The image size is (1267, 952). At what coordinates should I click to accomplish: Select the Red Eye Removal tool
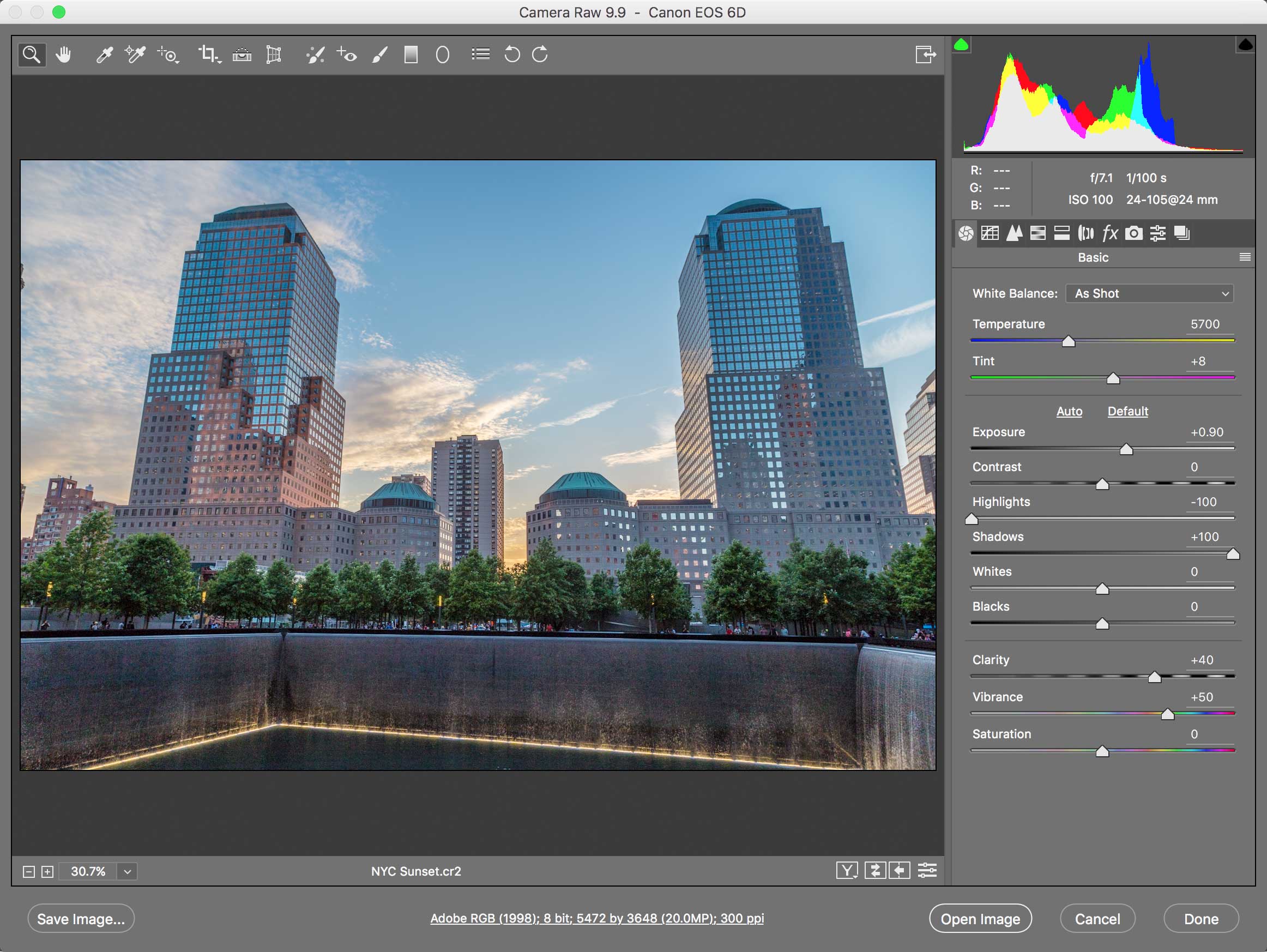click(347, 55)
